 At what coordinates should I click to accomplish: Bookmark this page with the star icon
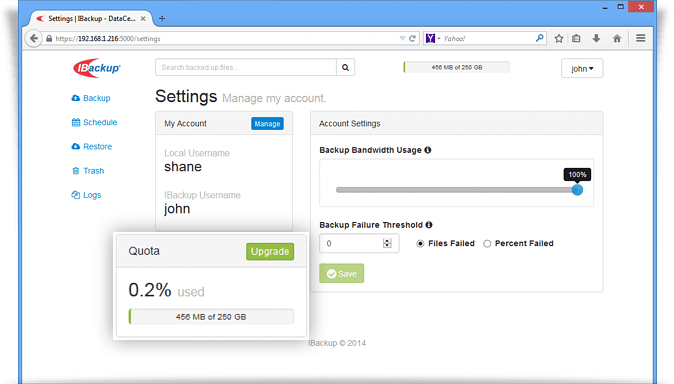[559, 38]
